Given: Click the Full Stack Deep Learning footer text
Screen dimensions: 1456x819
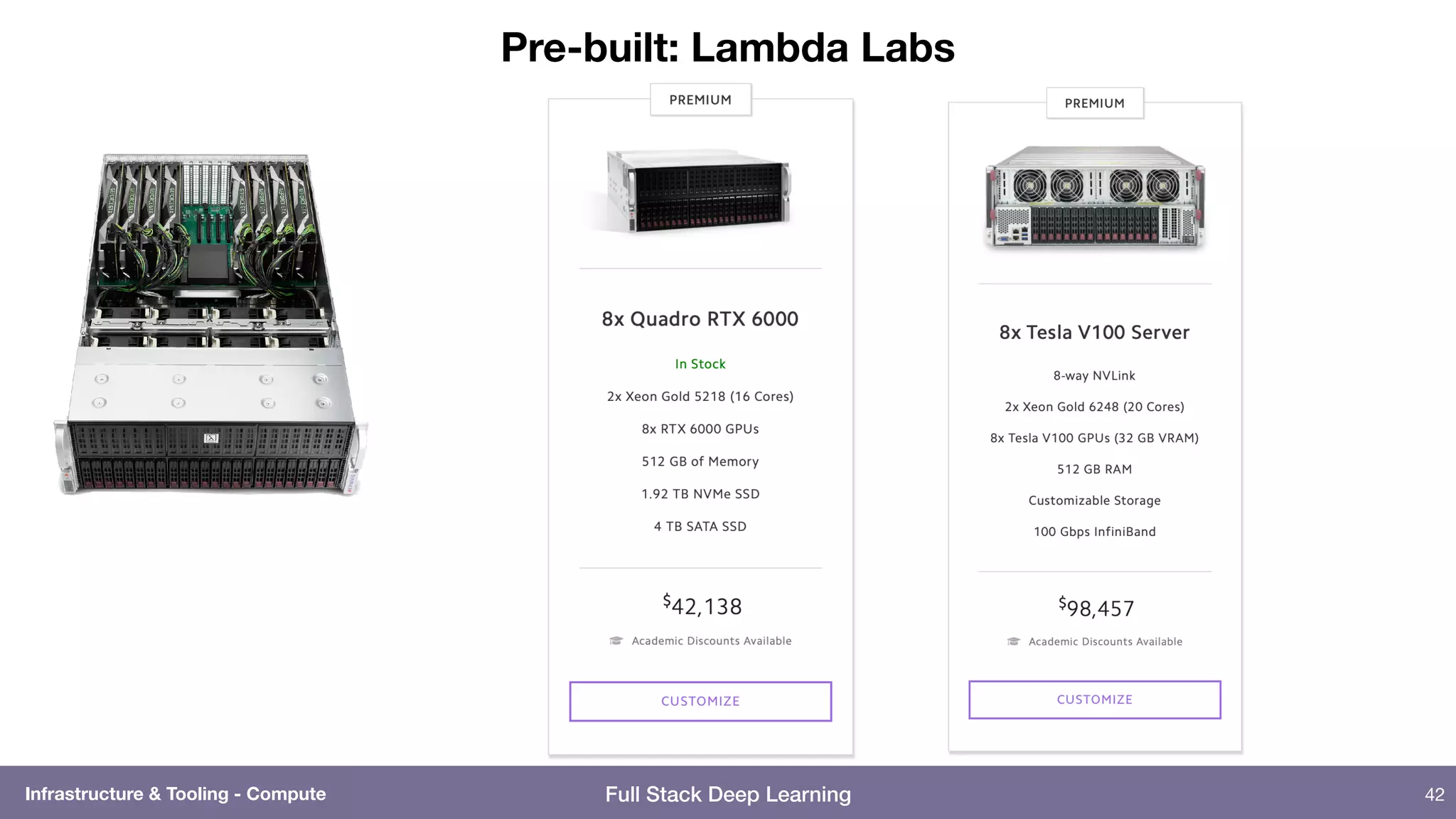Looking at the screenshot, I should pos(728,794).
